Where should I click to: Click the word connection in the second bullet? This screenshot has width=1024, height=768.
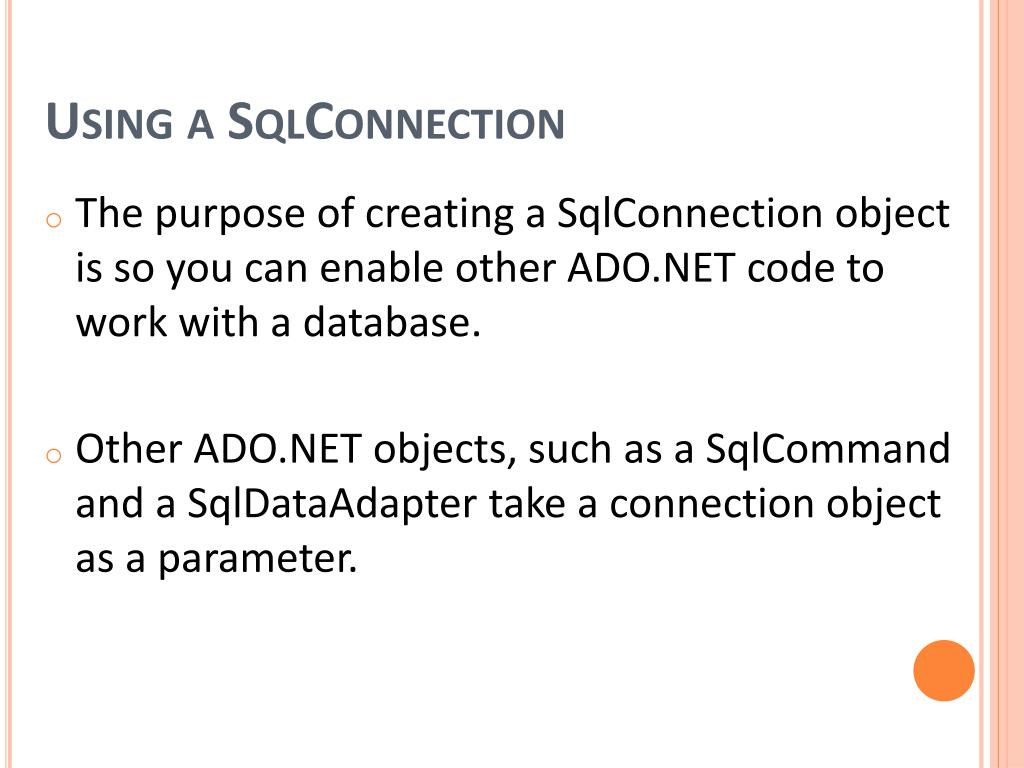tap(712, 504)
